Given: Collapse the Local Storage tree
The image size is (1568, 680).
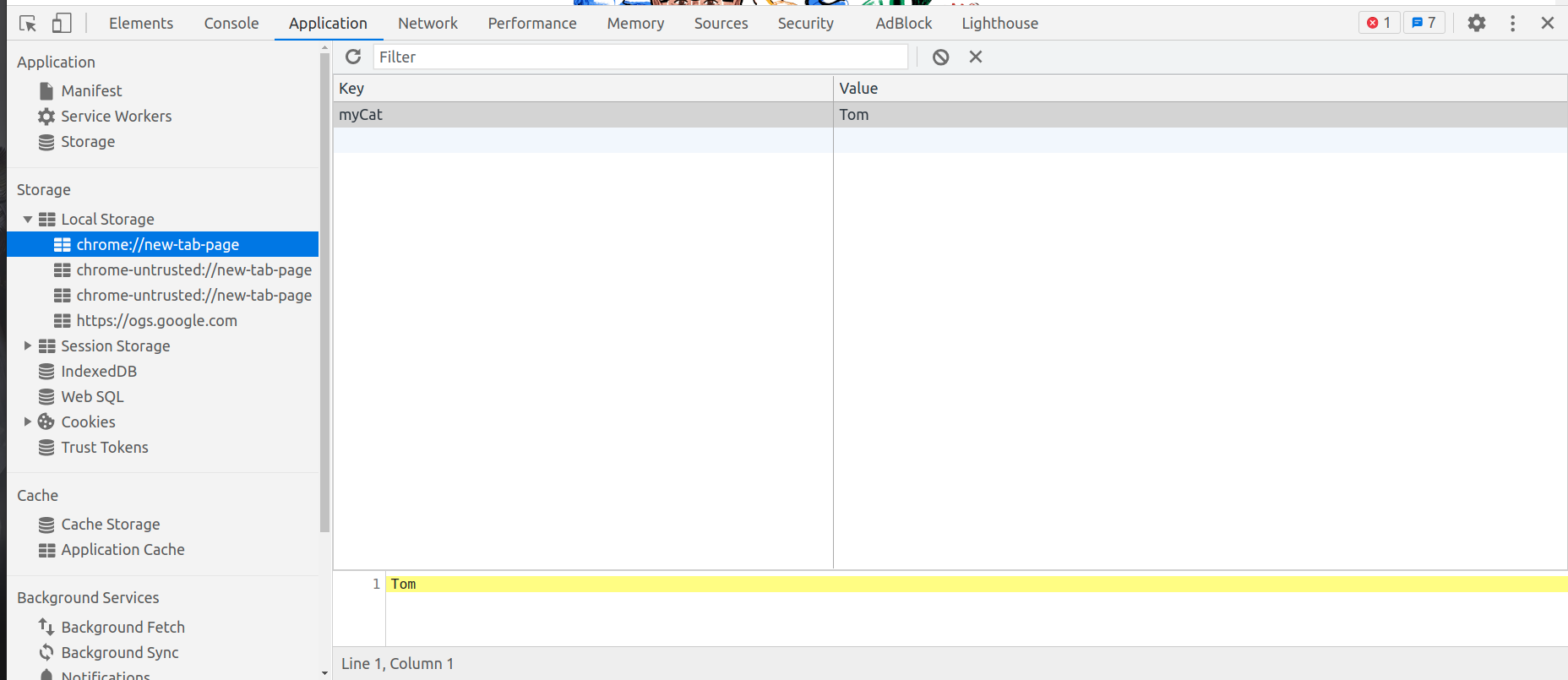Looking at the screenshot, I should [28, 220].
